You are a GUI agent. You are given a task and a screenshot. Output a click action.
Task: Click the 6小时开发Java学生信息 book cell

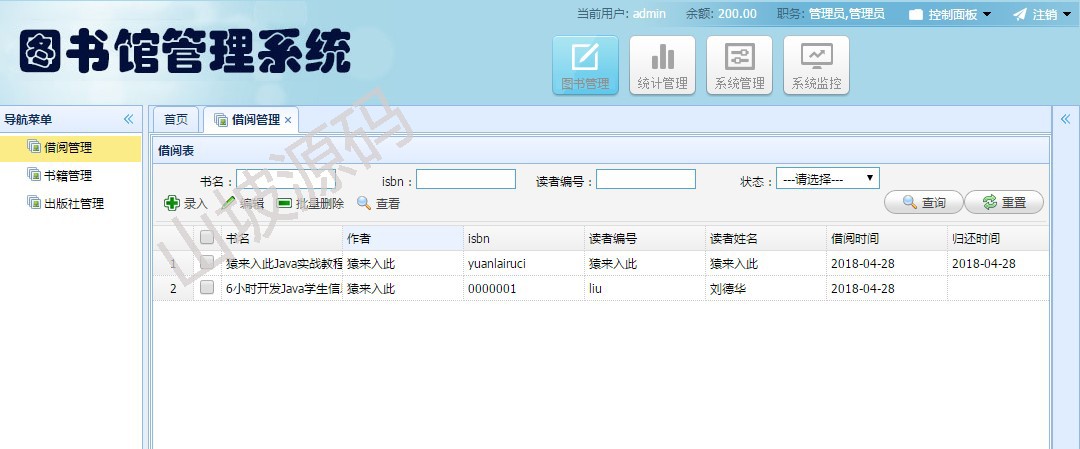point(282,289)
